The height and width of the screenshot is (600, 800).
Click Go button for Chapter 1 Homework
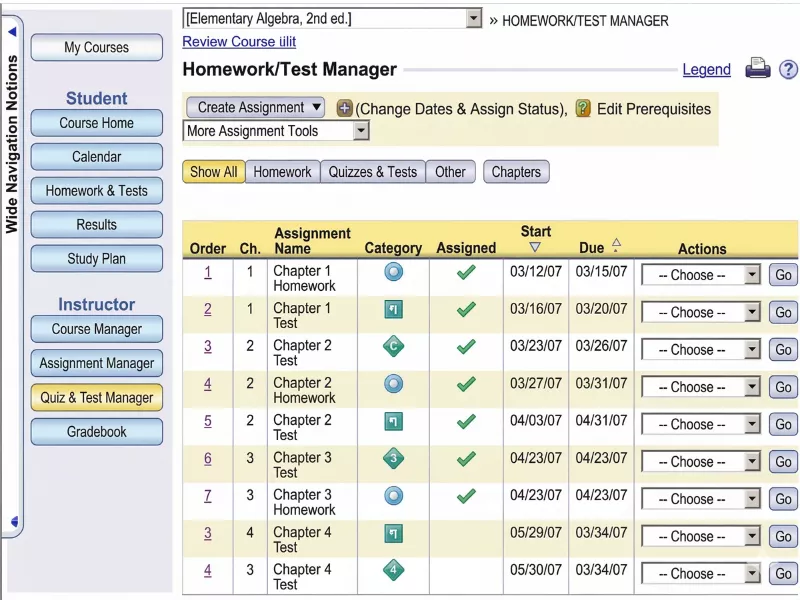click(x=783, y=275)
